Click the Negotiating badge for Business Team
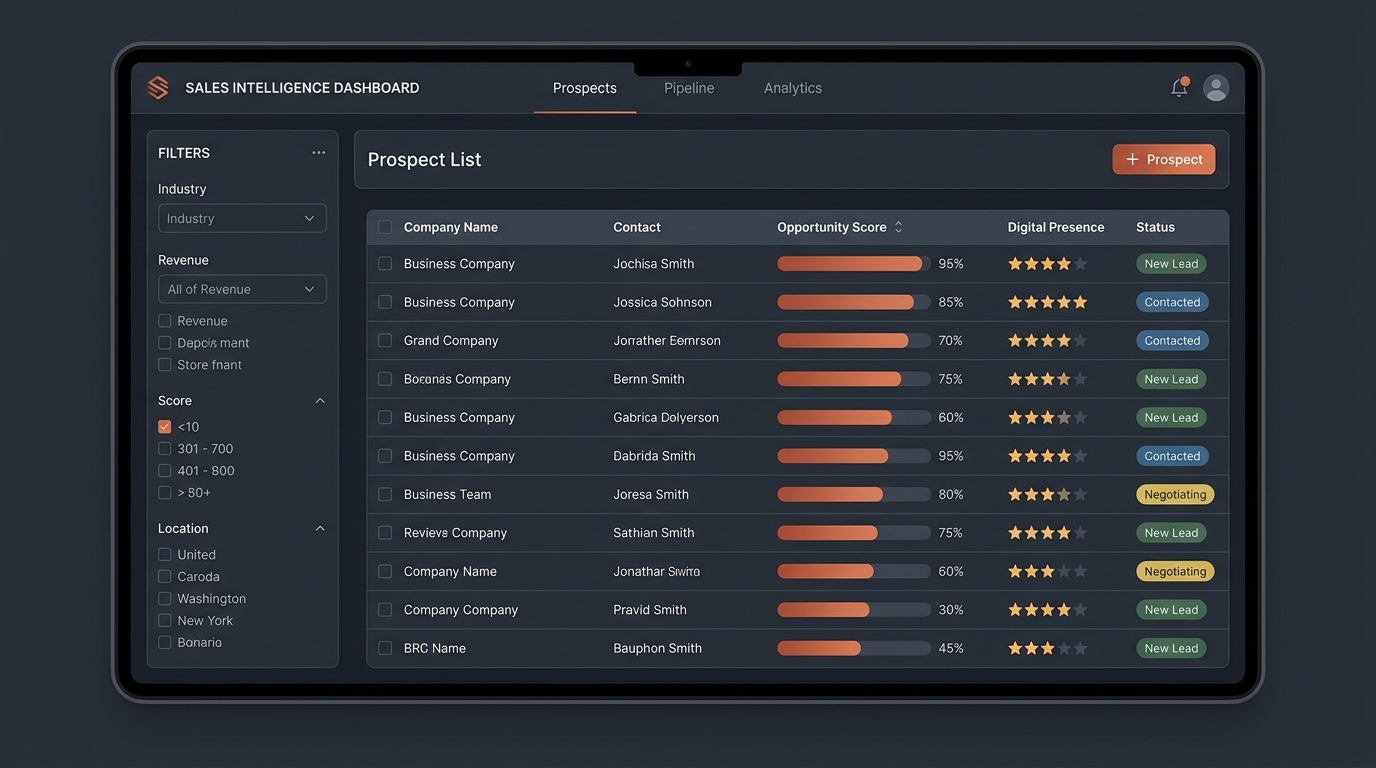This screenshot has height=768, width=1376. 1175,494
